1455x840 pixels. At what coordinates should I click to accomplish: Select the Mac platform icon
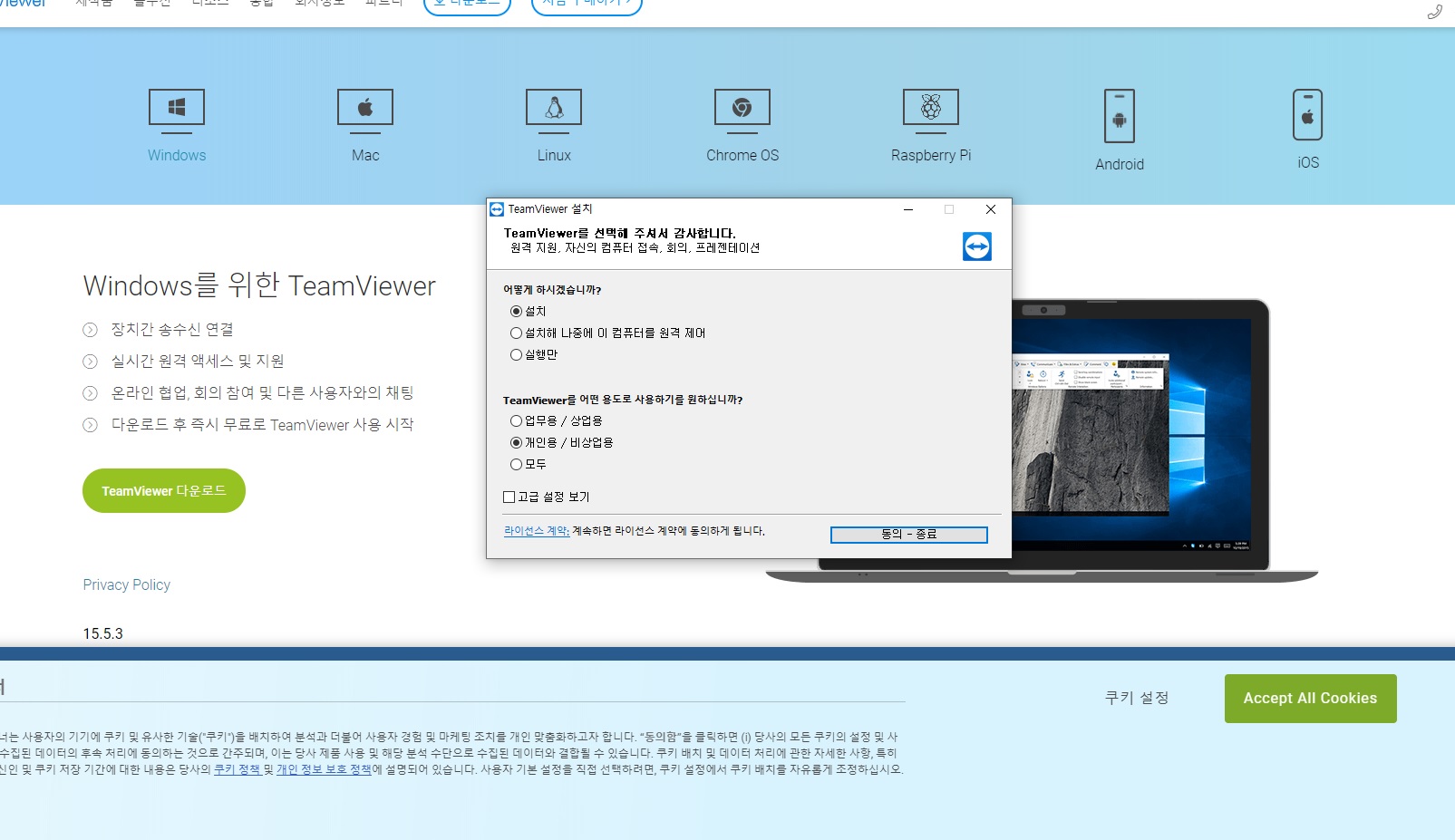[x=365, y=111]
